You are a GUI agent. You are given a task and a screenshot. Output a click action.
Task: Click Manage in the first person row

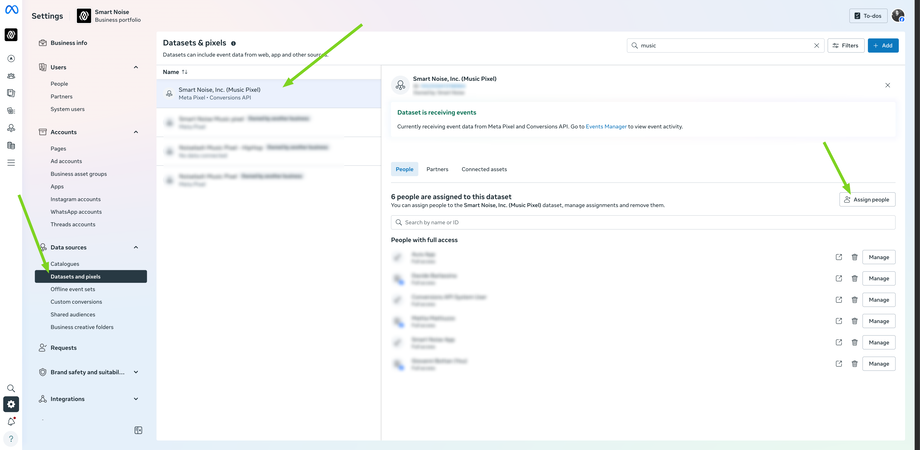click(878, 257)
